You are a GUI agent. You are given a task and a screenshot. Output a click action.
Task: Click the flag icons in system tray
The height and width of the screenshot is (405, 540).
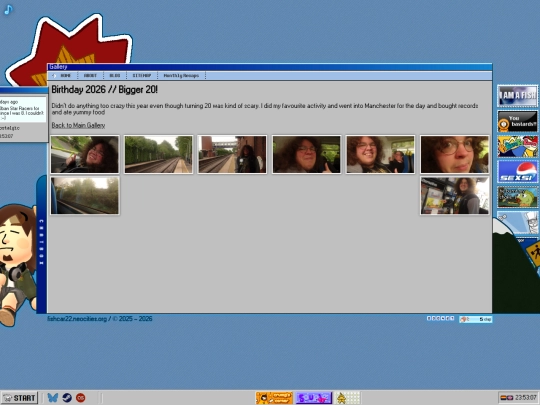click(x=507, y=398)
